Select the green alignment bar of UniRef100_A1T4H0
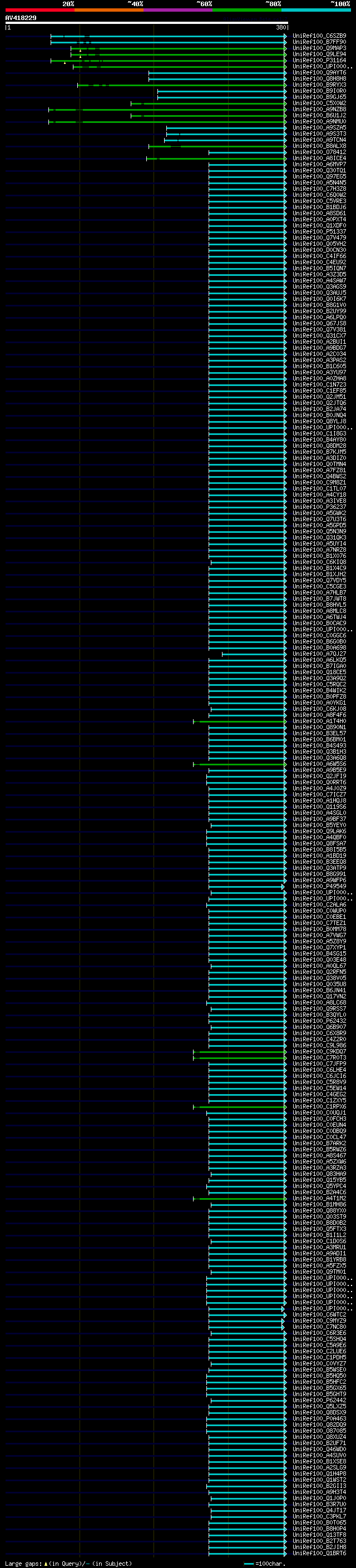 click(240, 721)
